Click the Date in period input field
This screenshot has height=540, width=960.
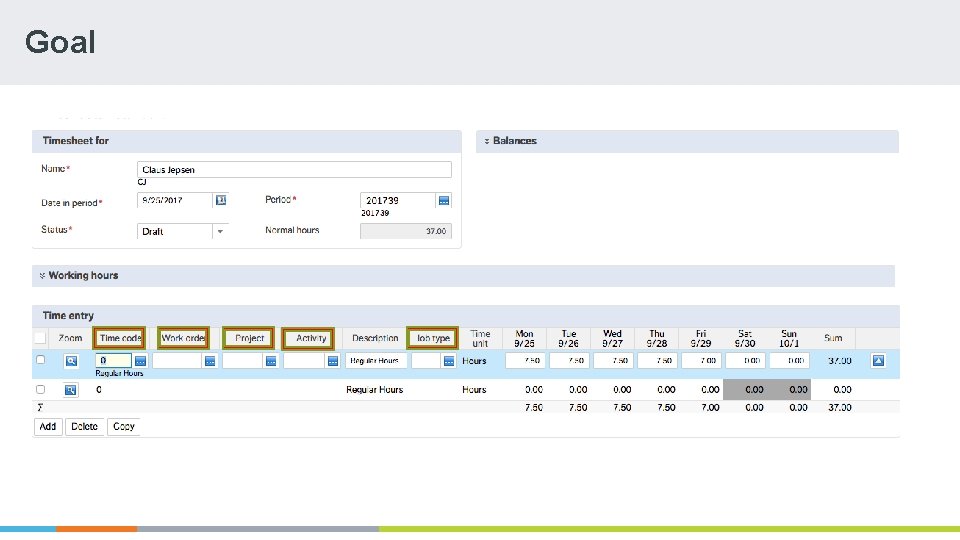point(174,200)
